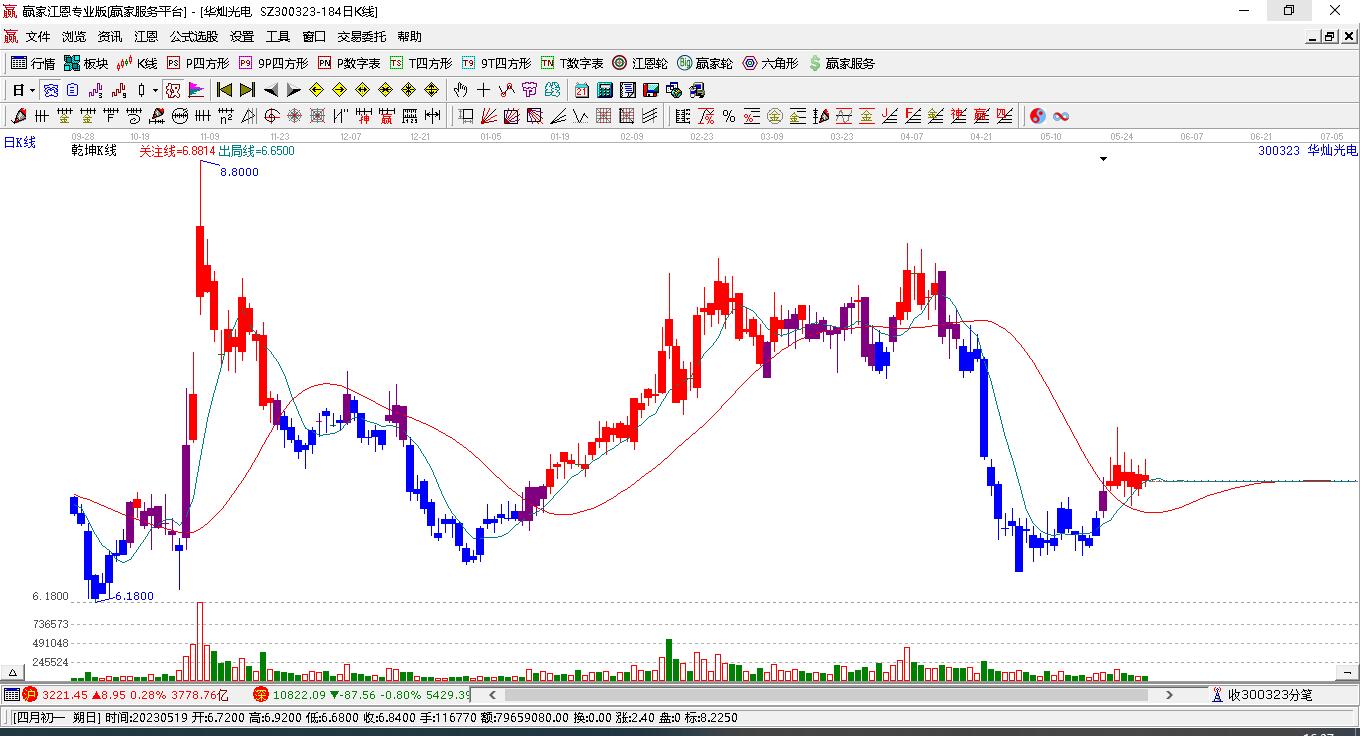
Task: Open the 9P四方形 tool
Action: (x=273, y=63)
